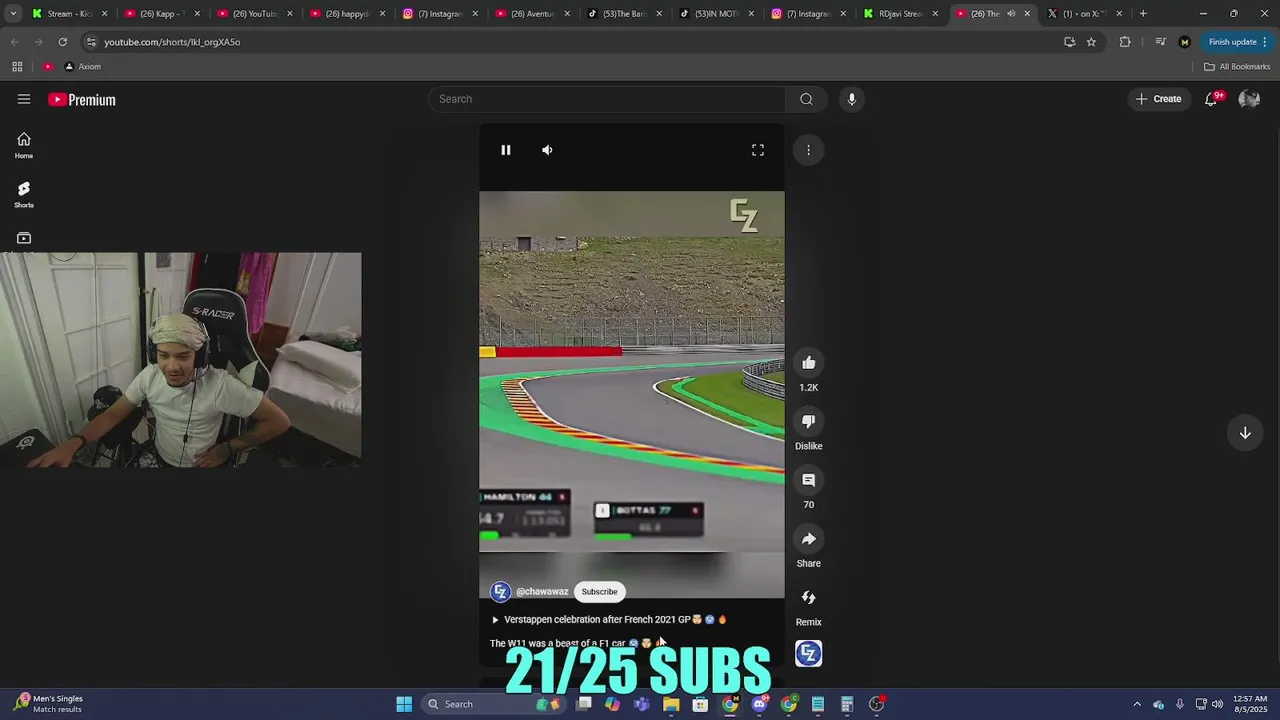Image resolution: width=1280 pixels, height=720 pixels.
Task: Mute the playing tab via speaker icon
Action: [1011, 14]
